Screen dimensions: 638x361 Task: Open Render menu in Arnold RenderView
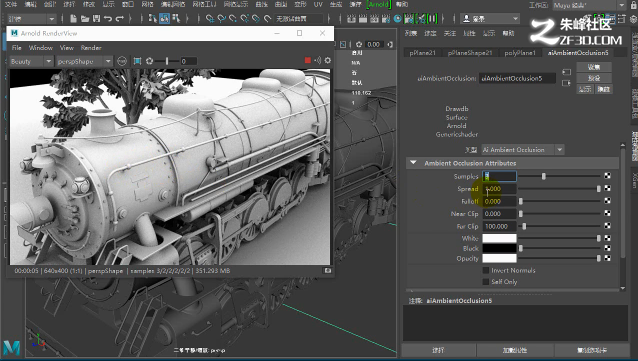pyautogui.click(x=91, y=48)
